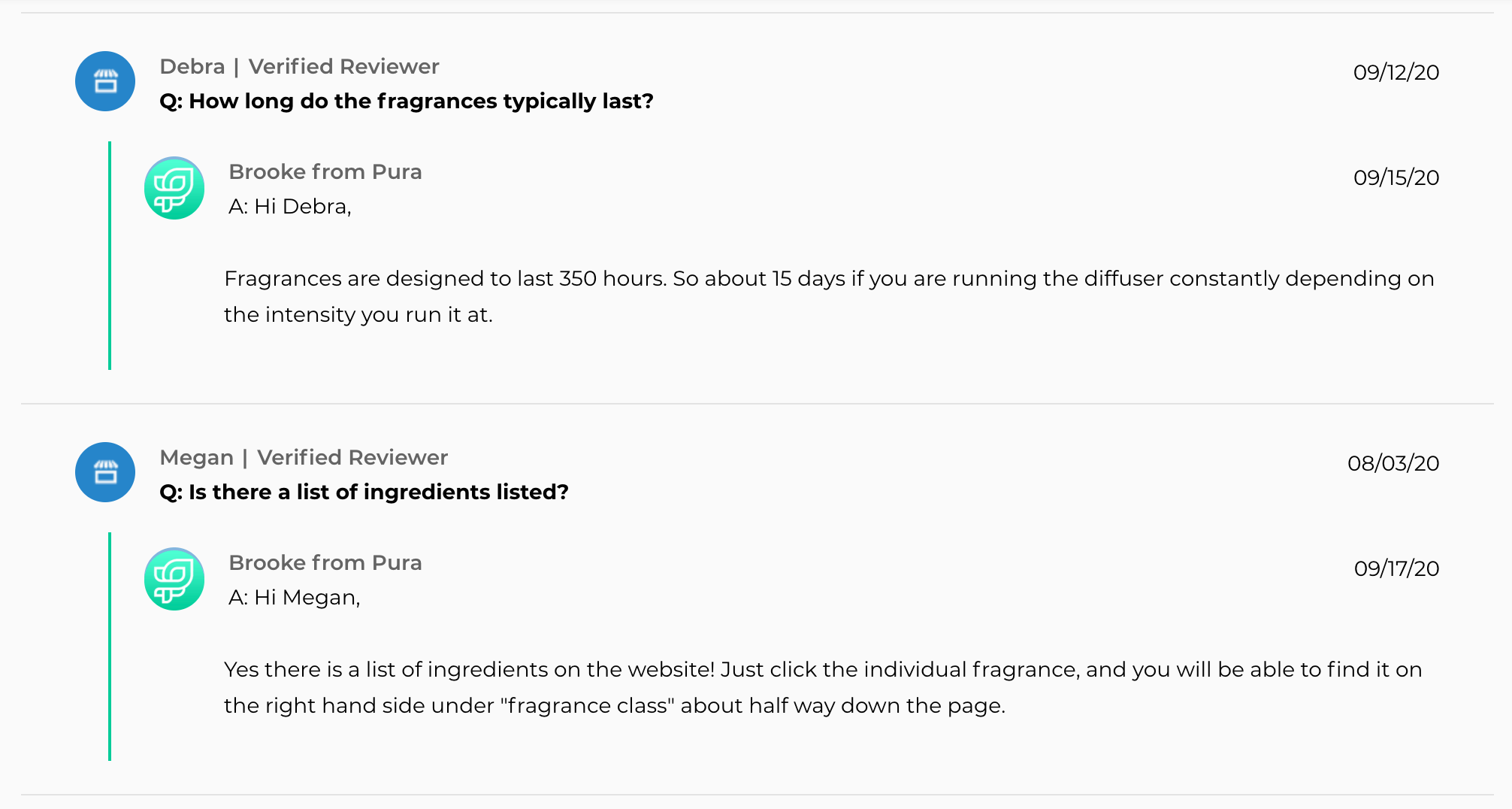Click the Pura logo beside the Megan reply
The image size is (1512, 809).
pos(174,579)
